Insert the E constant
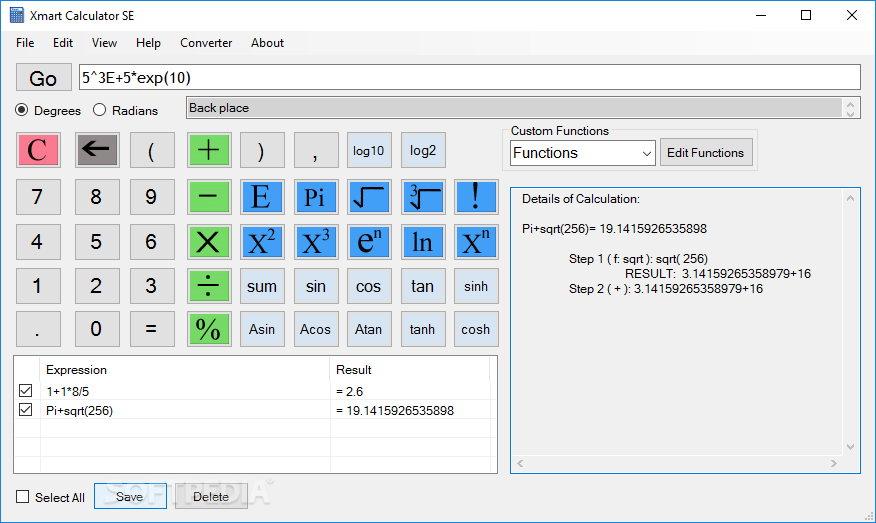The width and height of the screenshot is (876, 523). 262,197
